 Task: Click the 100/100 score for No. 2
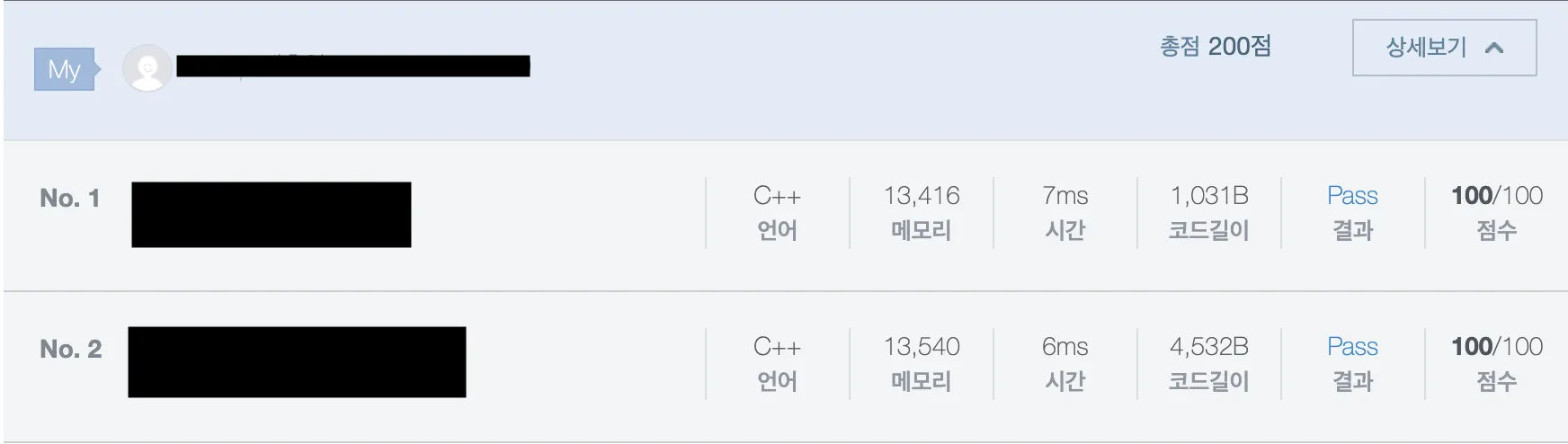(x=1496, y=347)
